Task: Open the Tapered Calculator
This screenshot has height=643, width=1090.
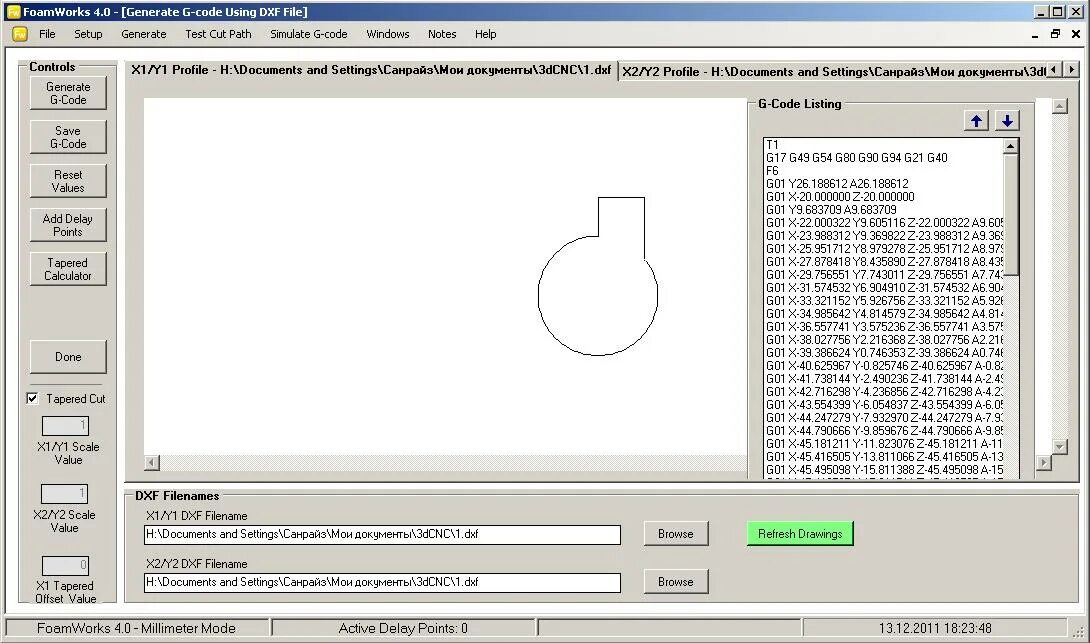Action: 68,269
